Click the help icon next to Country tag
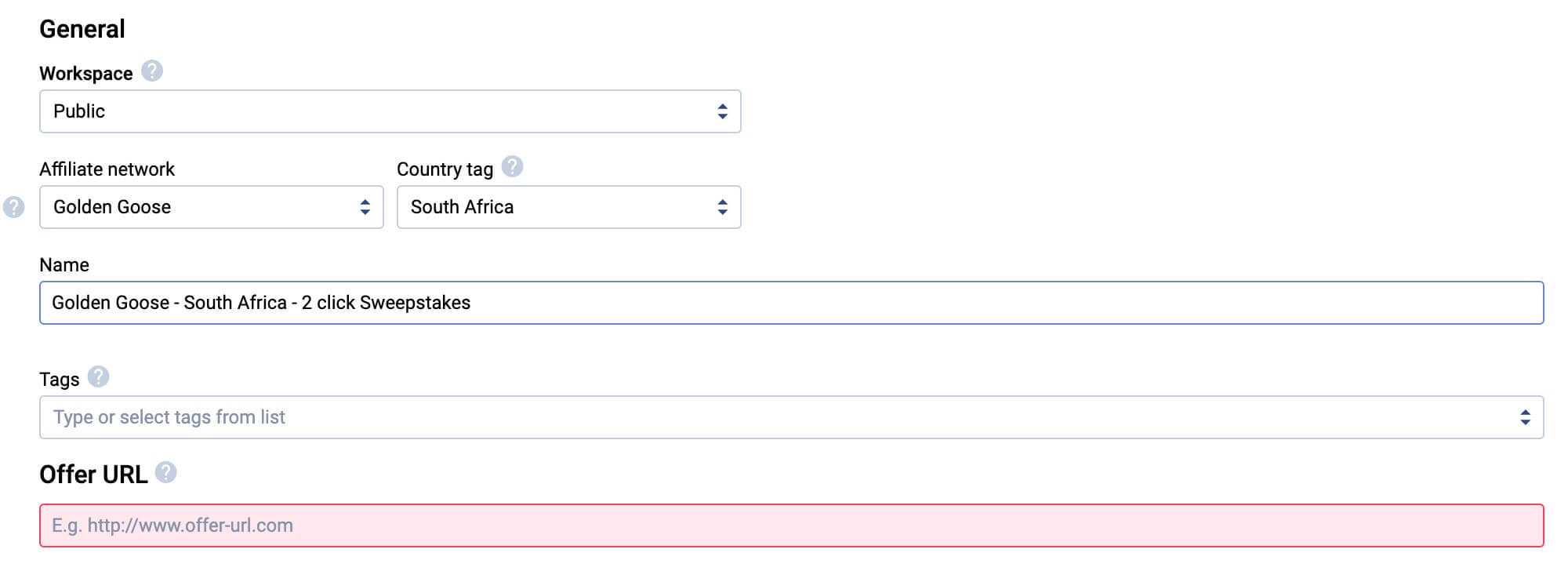This screenshot has width=1568, height=571. pyautogui.click(x=512, y=167)
